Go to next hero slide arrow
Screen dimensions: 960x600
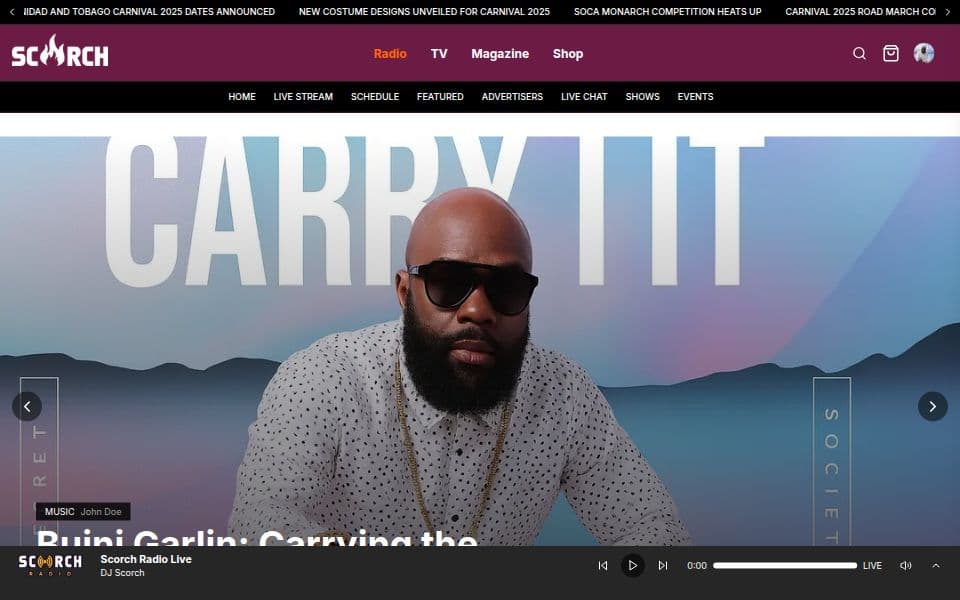pyautogui.click(x=932, y=406)
